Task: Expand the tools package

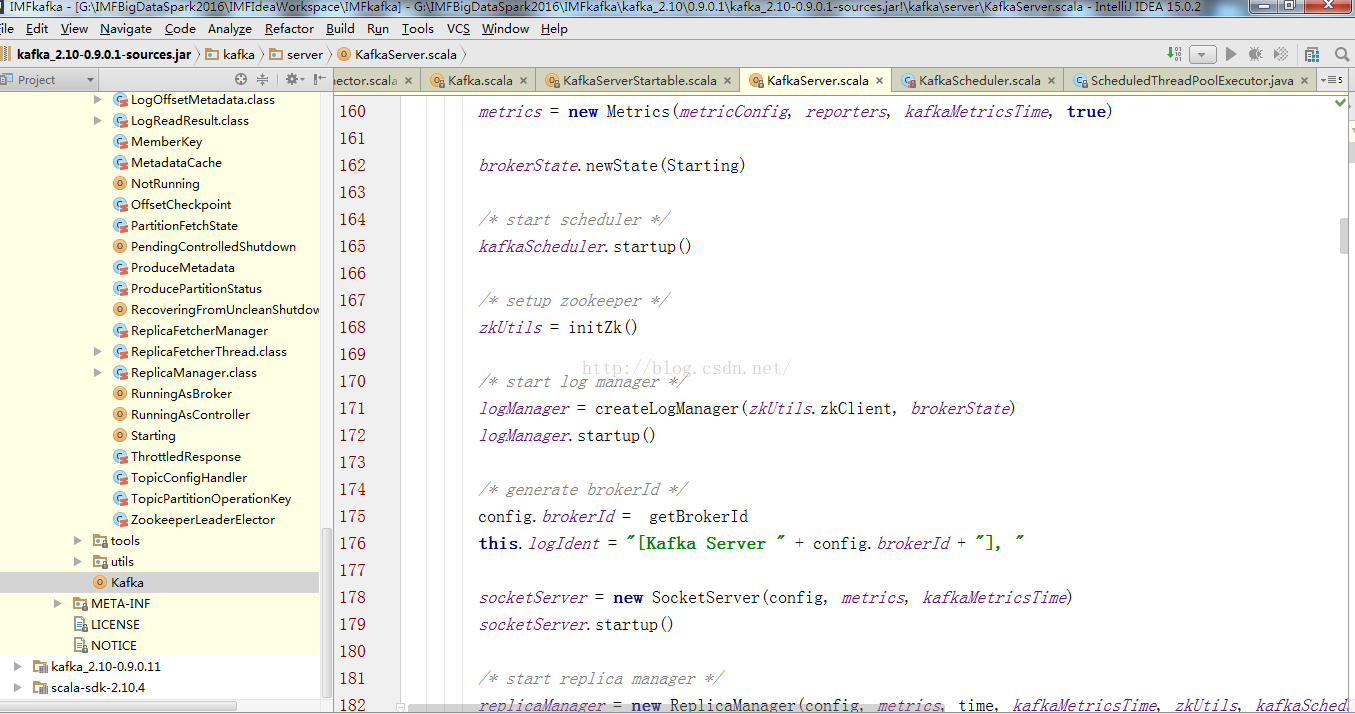Action: (78, 541)
